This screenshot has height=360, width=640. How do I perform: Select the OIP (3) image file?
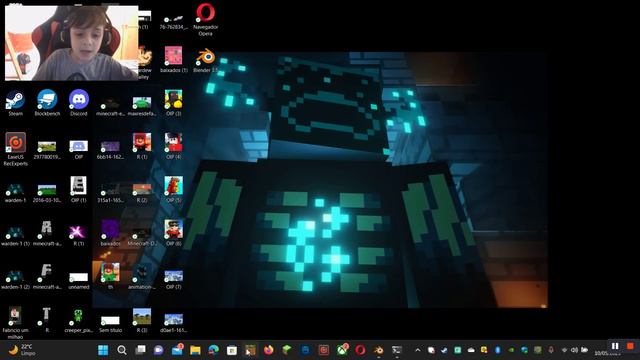(x=173, y=103)
